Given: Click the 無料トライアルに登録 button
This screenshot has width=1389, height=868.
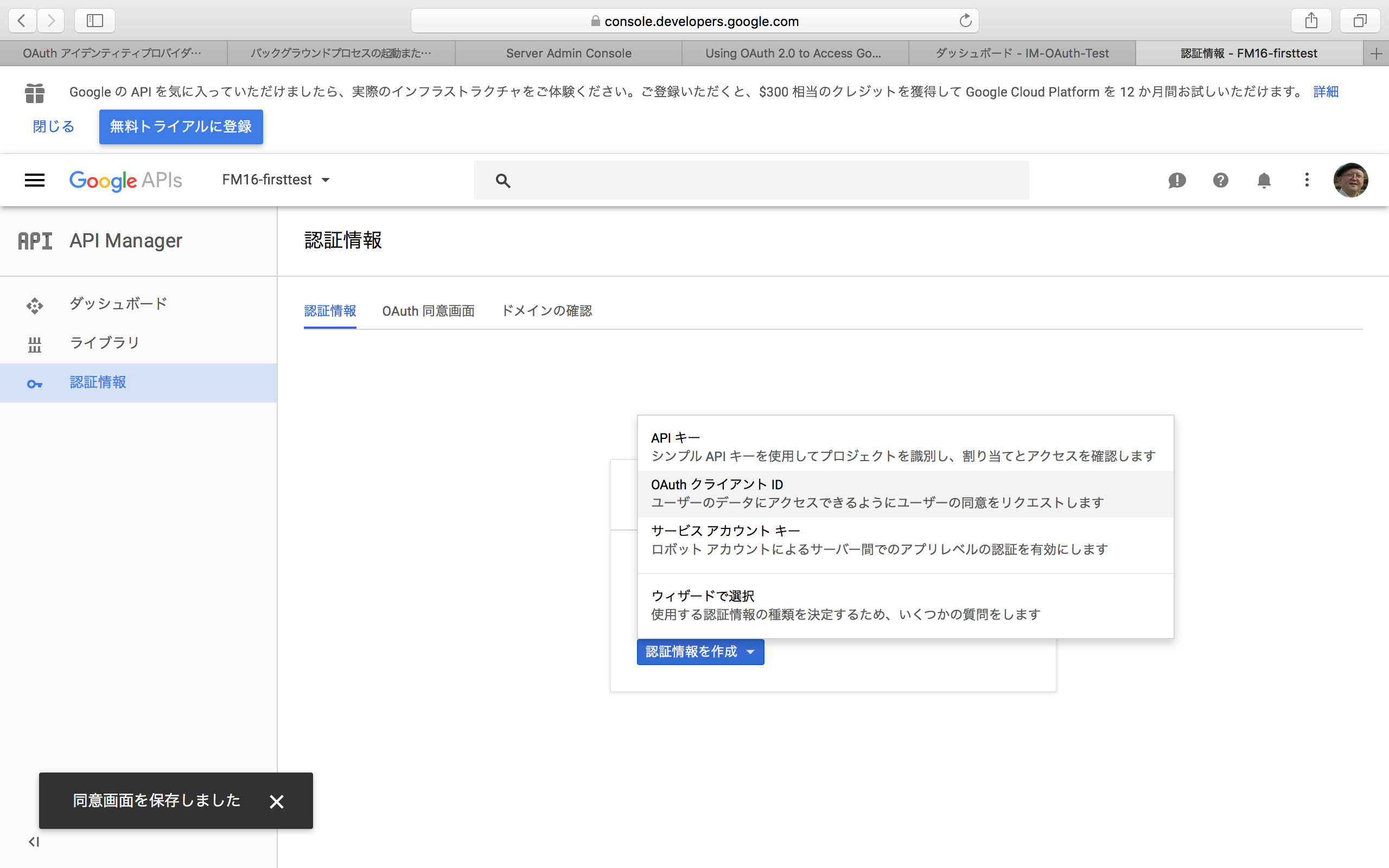Looking at the screenshot, I should click(x=181, y=126).
